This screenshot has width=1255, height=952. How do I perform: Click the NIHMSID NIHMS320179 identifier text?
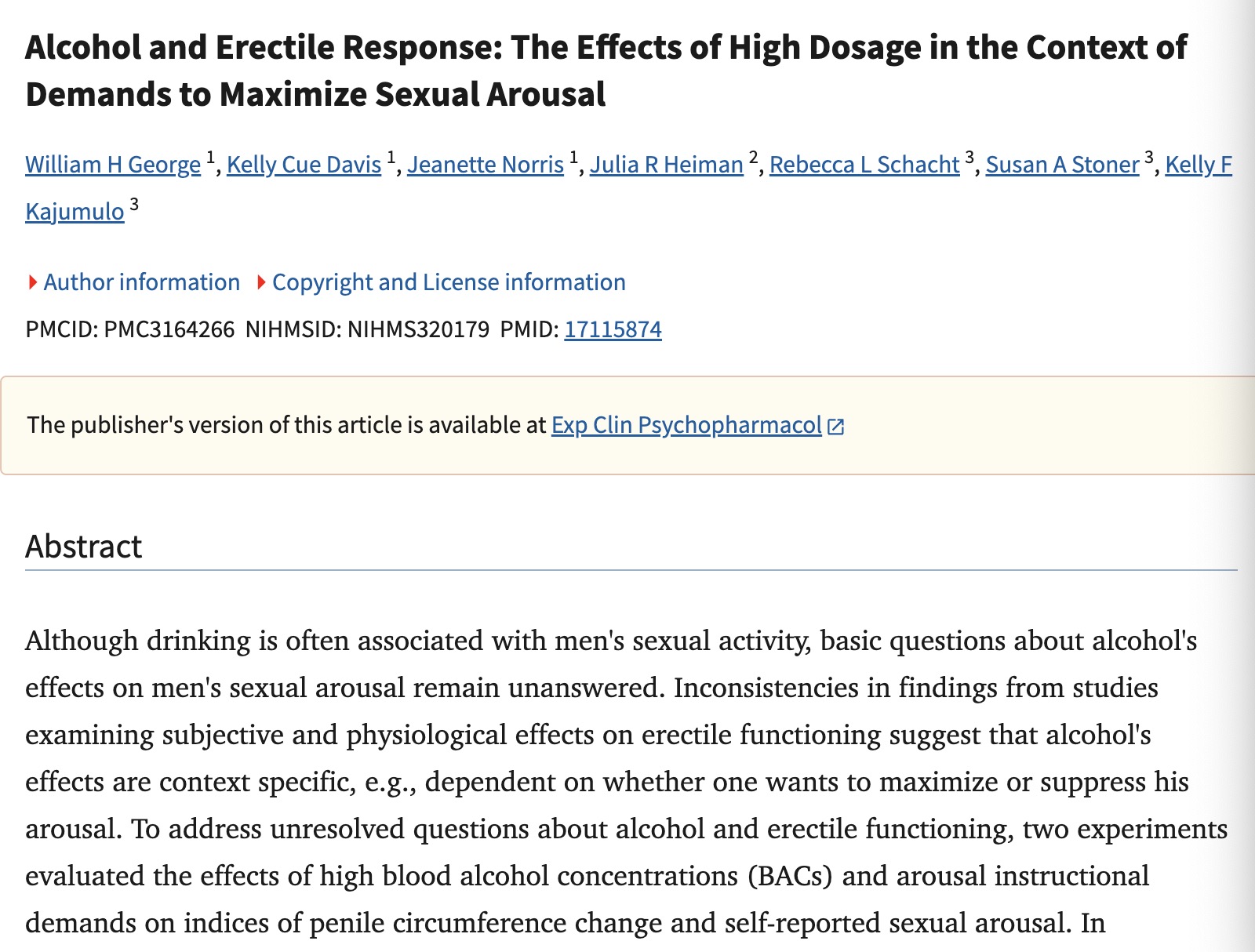coord(367,329)
